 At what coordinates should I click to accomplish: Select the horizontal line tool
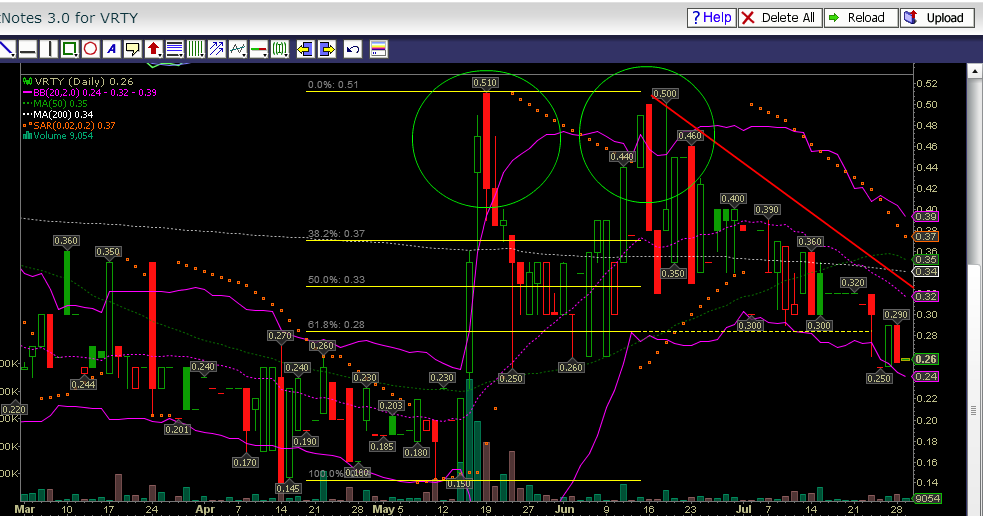tap(28, 49)
